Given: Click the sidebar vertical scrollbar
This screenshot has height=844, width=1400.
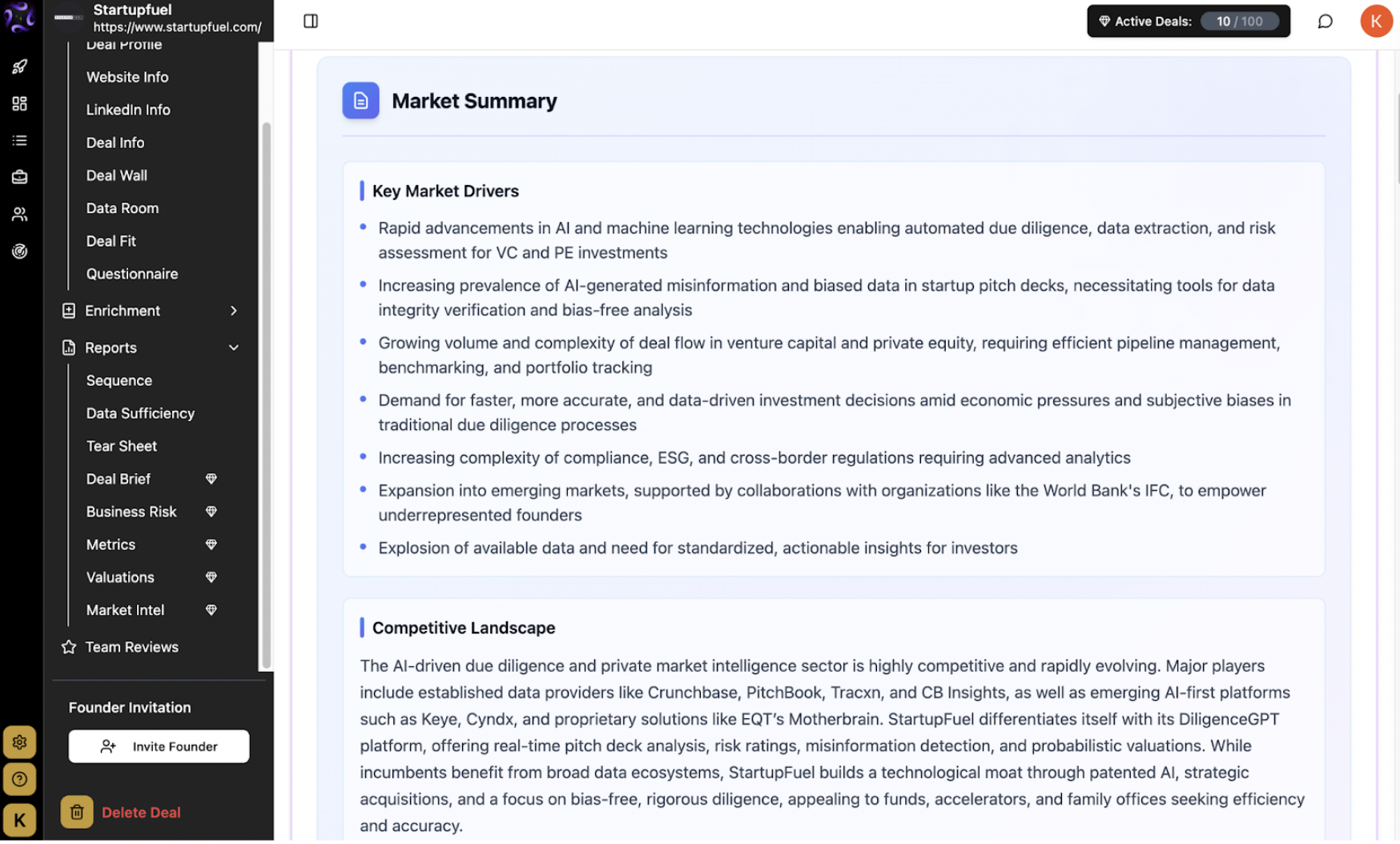Looking at the screenshot, I should point(266,395).
